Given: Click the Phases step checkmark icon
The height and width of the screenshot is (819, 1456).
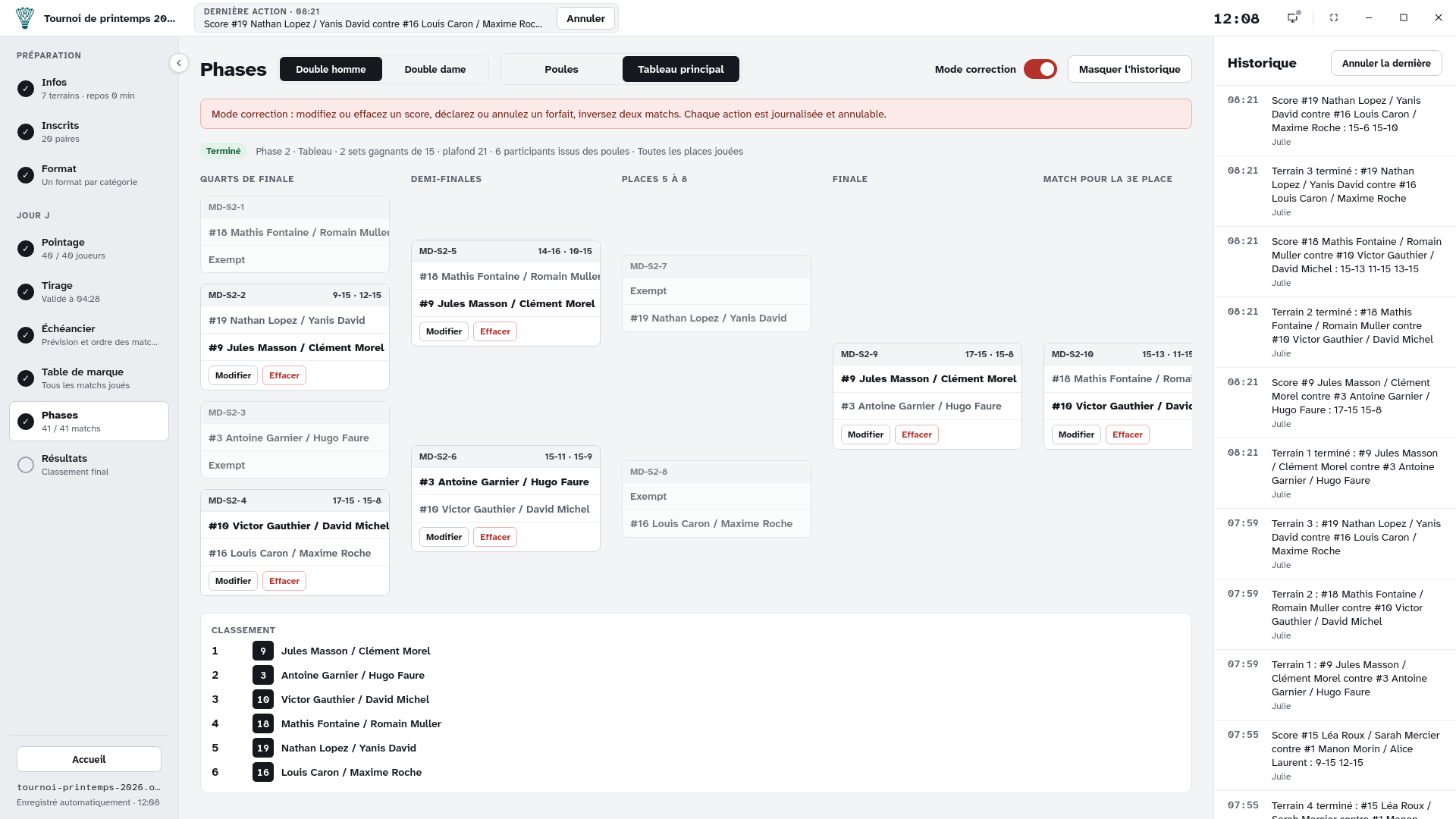Looking at the screenshot, I should click(x=26, y=422).
